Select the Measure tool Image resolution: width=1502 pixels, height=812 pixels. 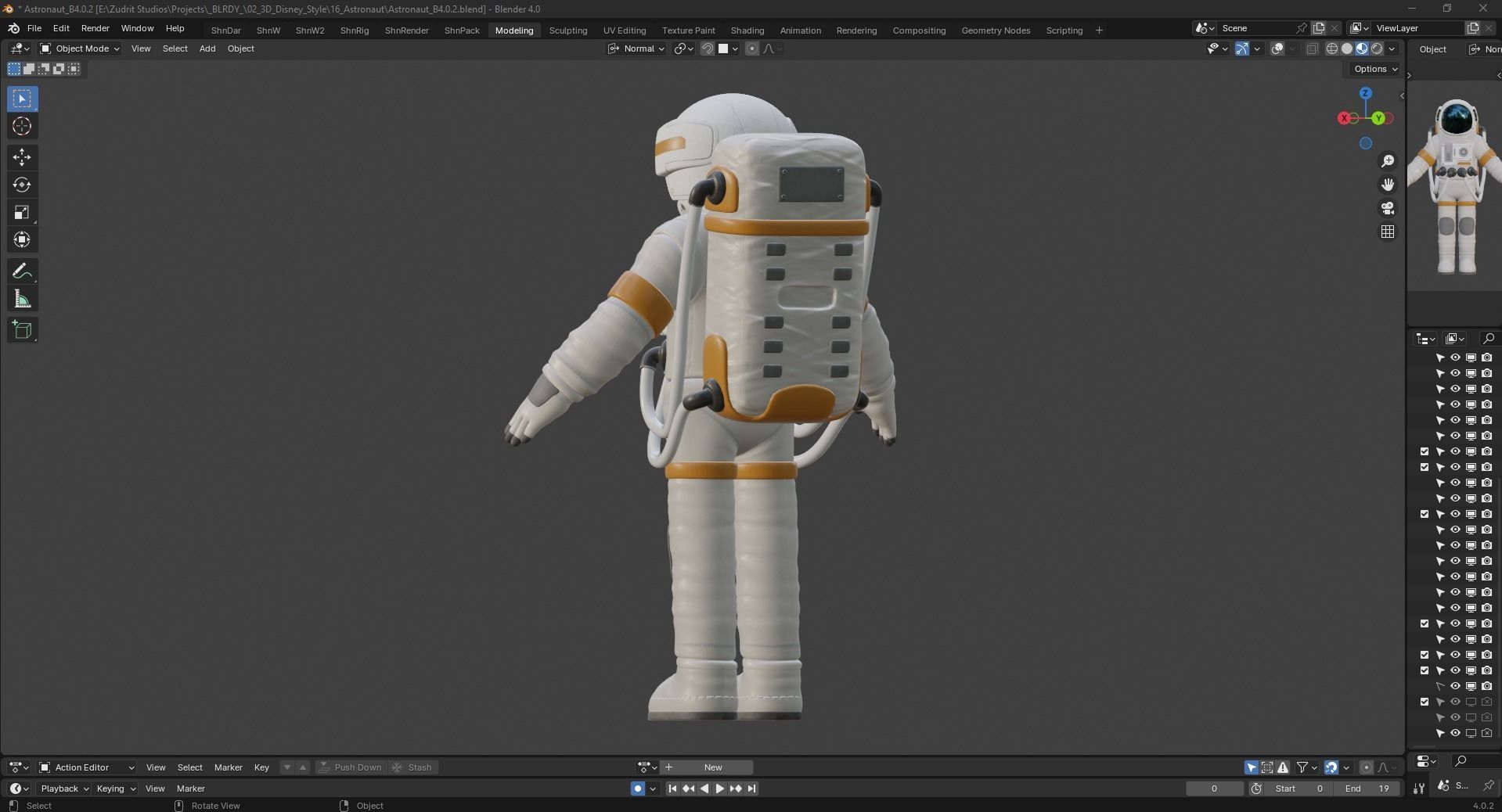click(22, 299)
